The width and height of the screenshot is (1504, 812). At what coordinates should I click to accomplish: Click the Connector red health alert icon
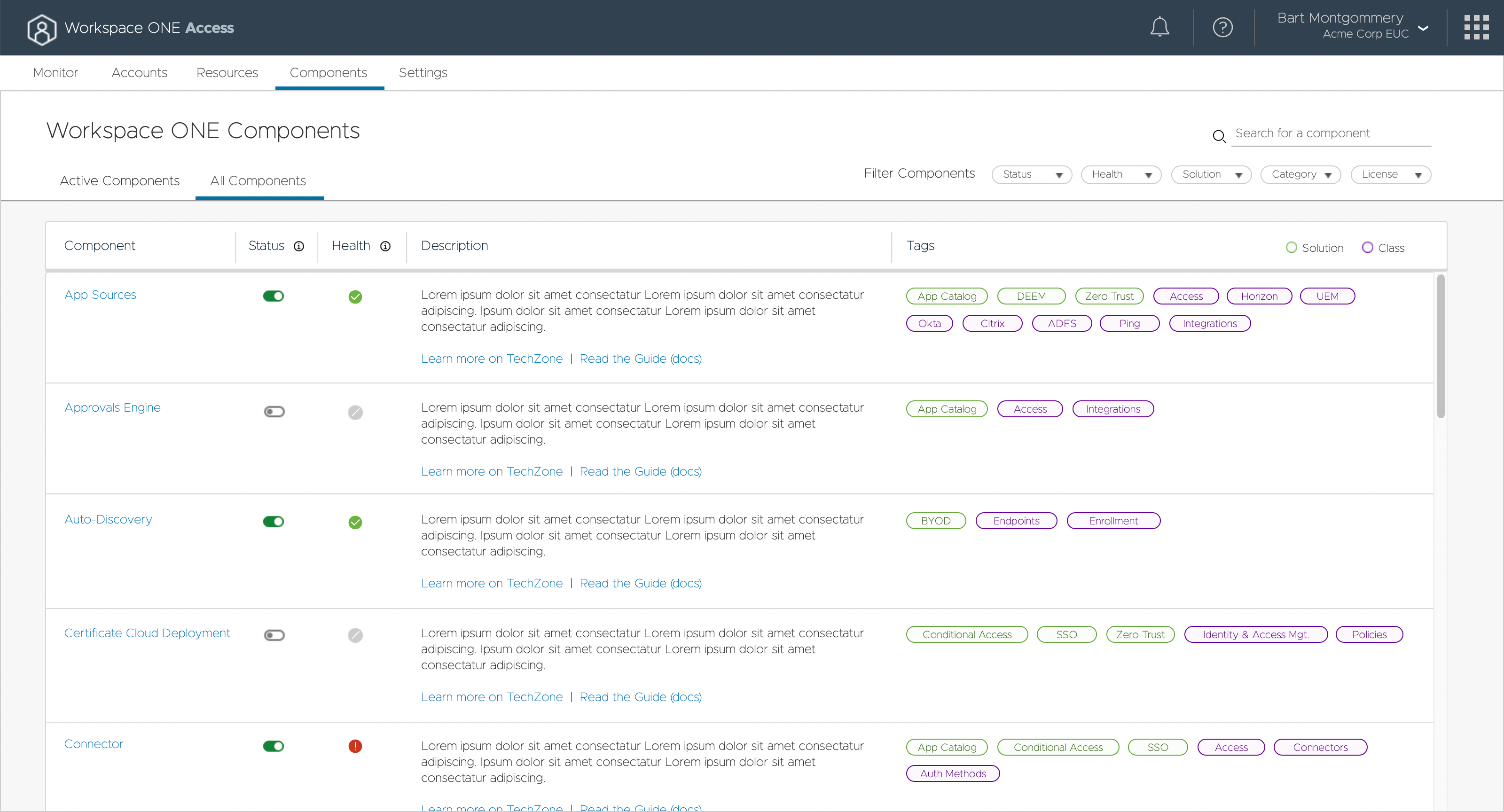[x=355, y=746]
